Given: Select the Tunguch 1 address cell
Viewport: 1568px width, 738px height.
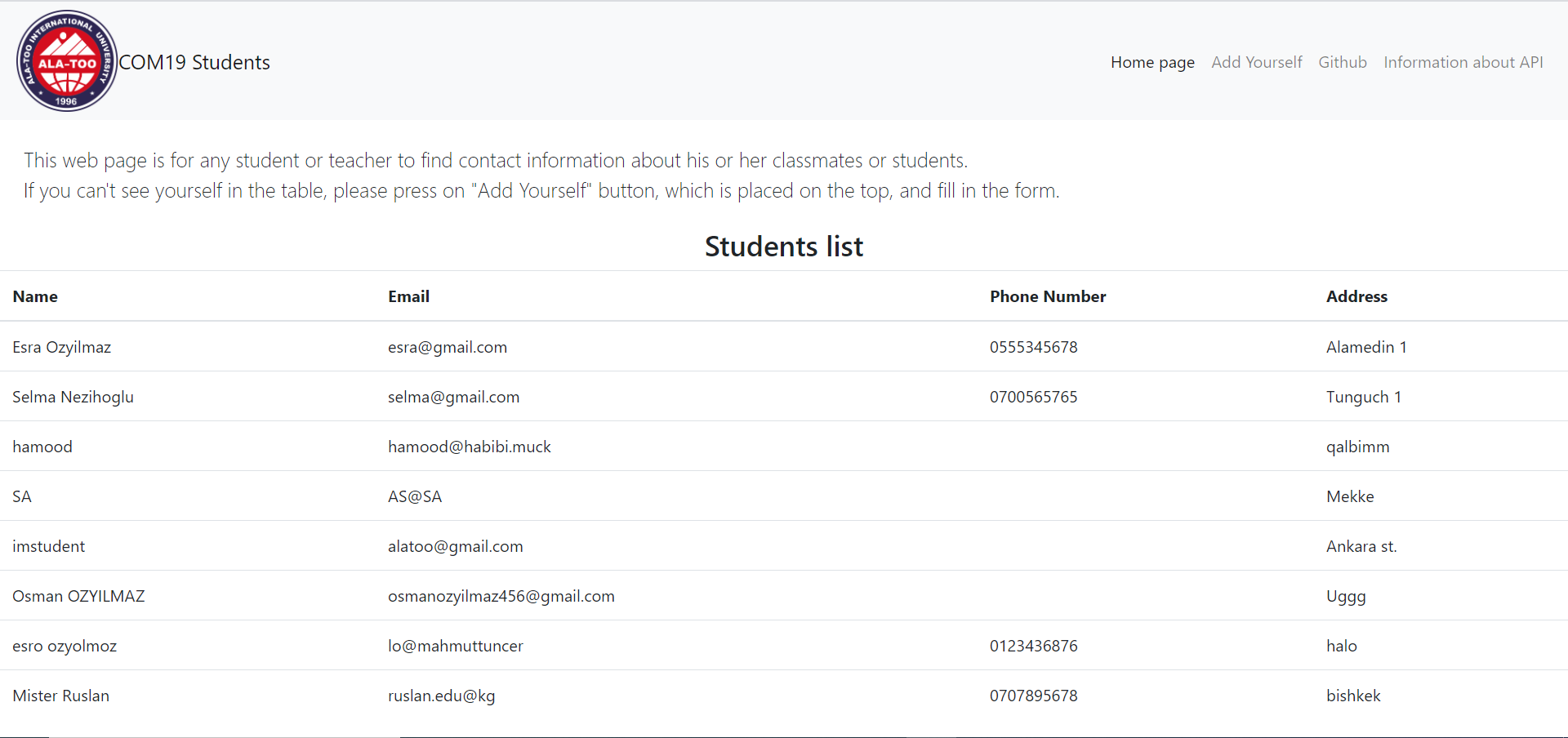Looking at the screenshot, I should tap(1363, 398).
